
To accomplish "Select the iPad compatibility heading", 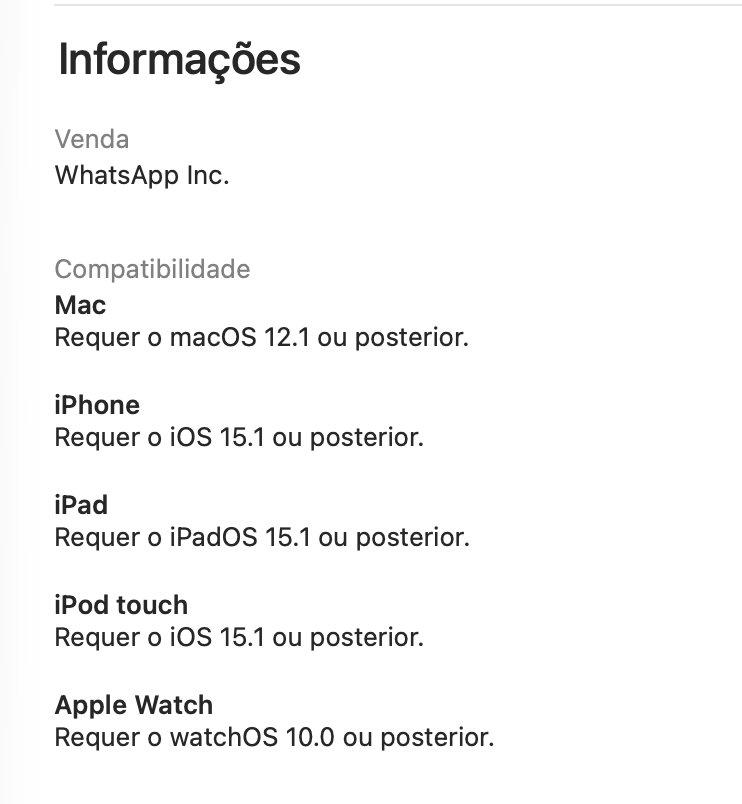I will point(81,505).
